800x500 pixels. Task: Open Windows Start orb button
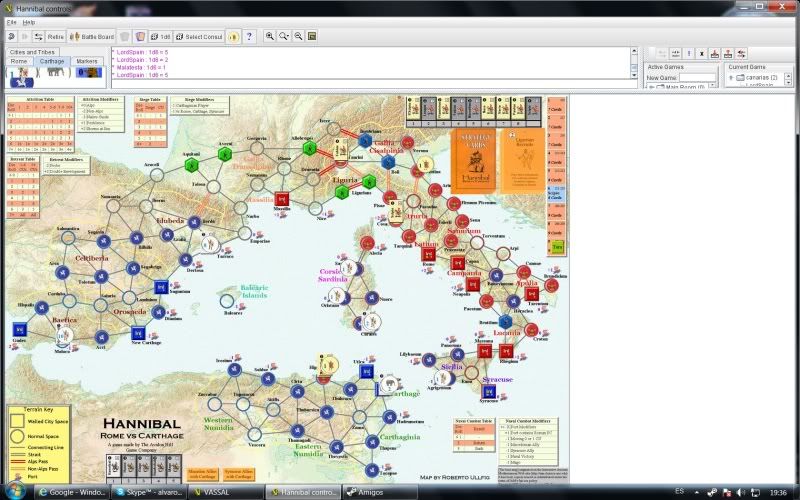[x=15, y=490]
